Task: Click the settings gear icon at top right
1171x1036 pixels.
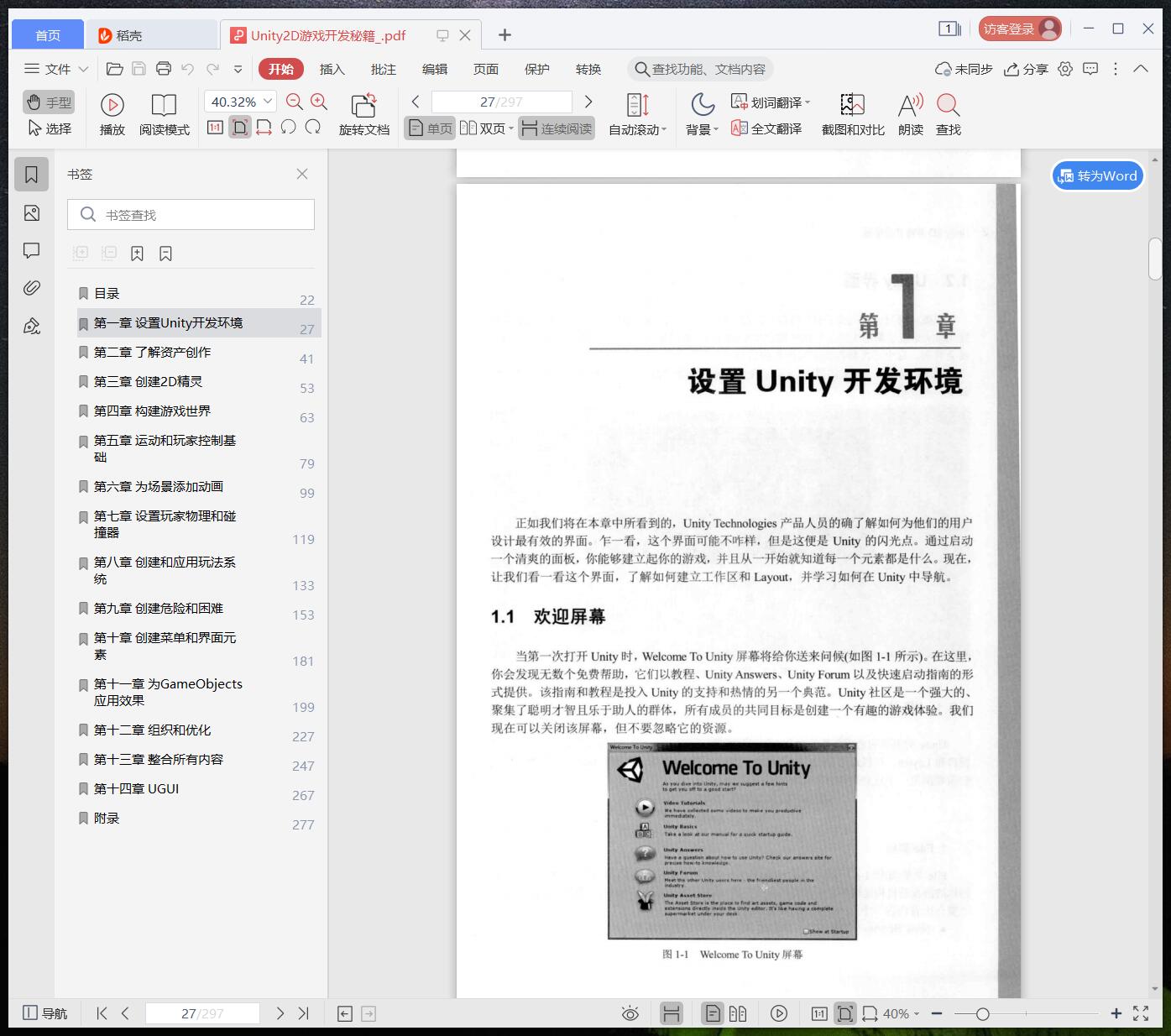Action: point(1065,69)
